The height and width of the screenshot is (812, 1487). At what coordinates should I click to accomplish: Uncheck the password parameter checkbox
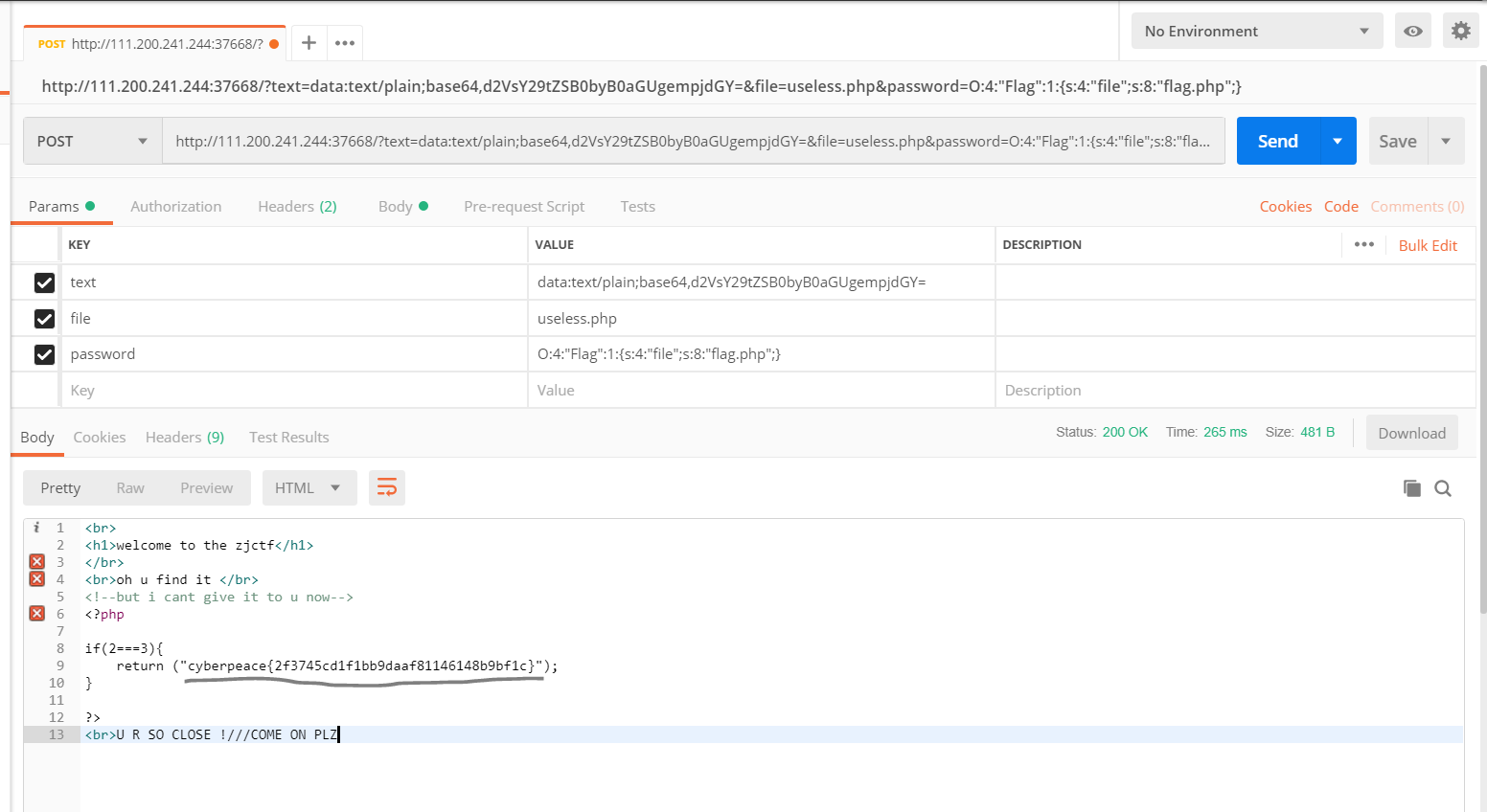(44, 354)
